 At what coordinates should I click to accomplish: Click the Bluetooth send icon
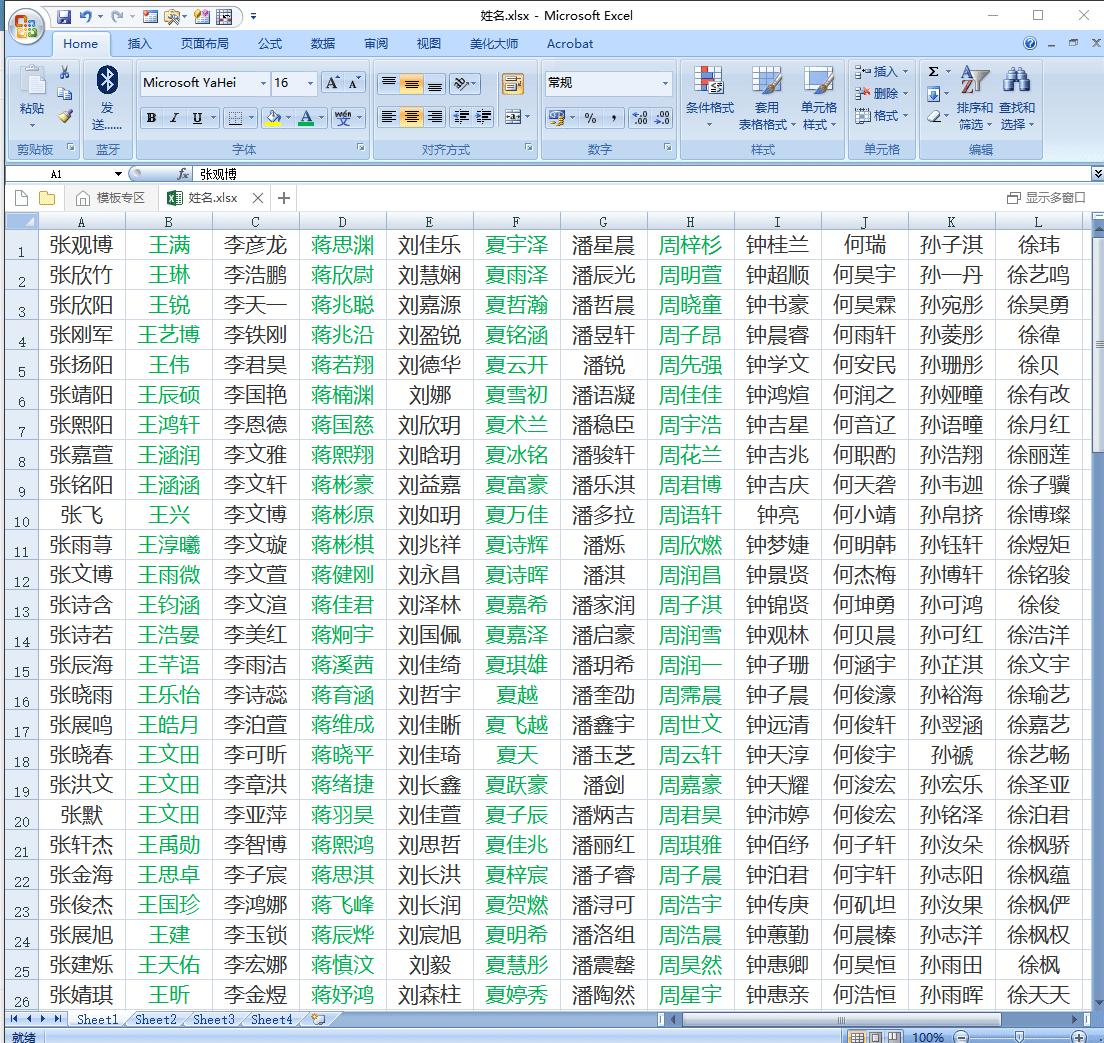[107, 82]
